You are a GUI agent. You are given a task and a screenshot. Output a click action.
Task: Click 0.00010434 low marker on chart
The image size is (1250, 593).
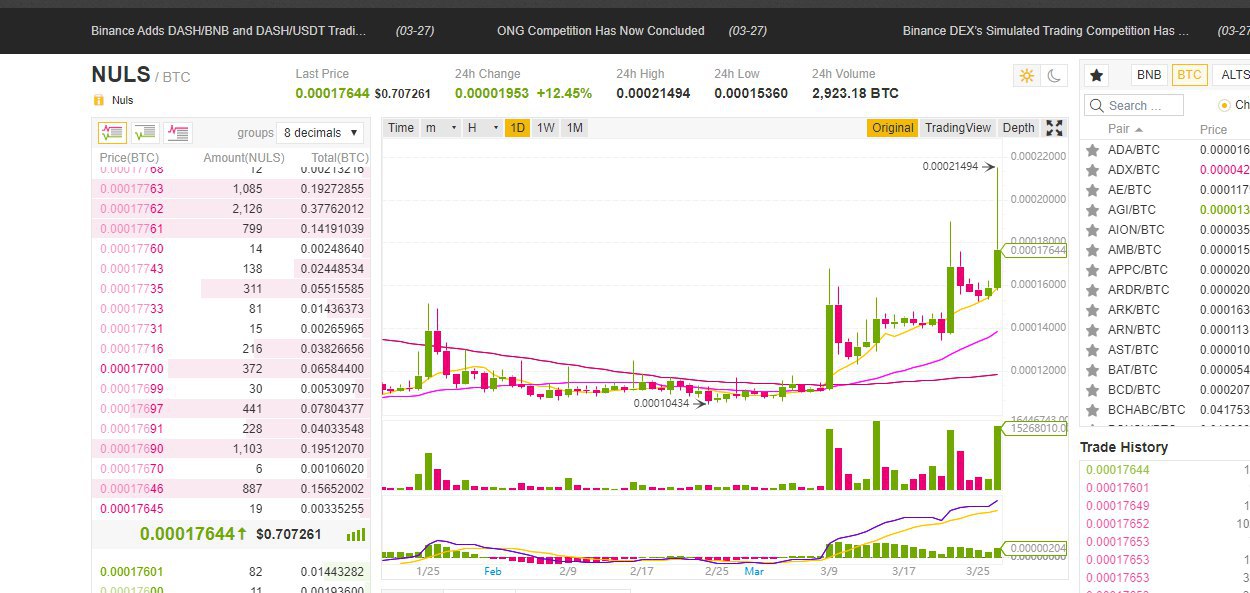tap(661, 403)
